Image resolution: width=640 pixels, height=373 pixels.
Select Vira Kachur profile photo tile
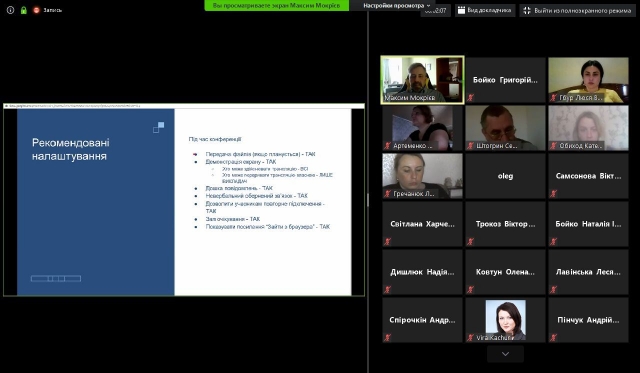pyautogui.click(x=505, y=320)
